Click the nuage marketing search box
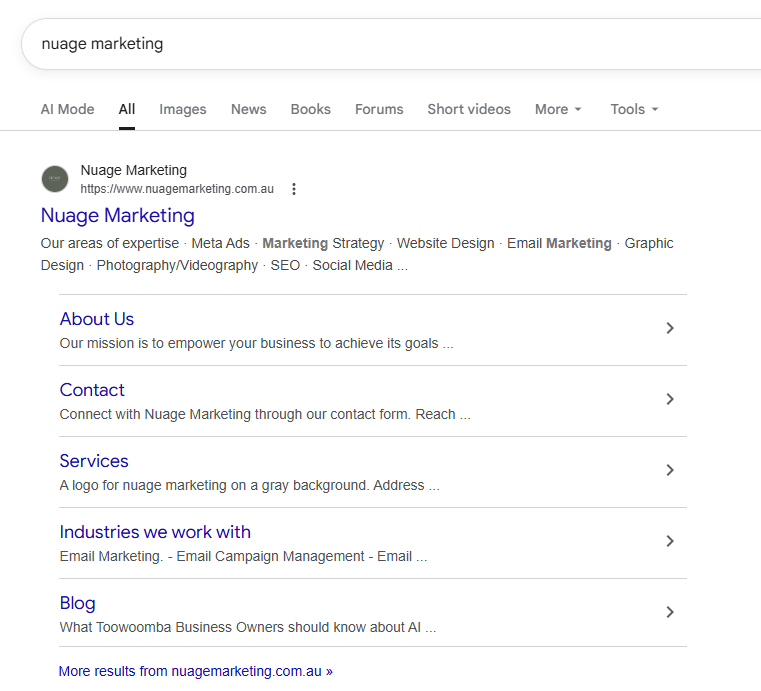This screenshot has height=691, width=761. [x=391, y=44]
